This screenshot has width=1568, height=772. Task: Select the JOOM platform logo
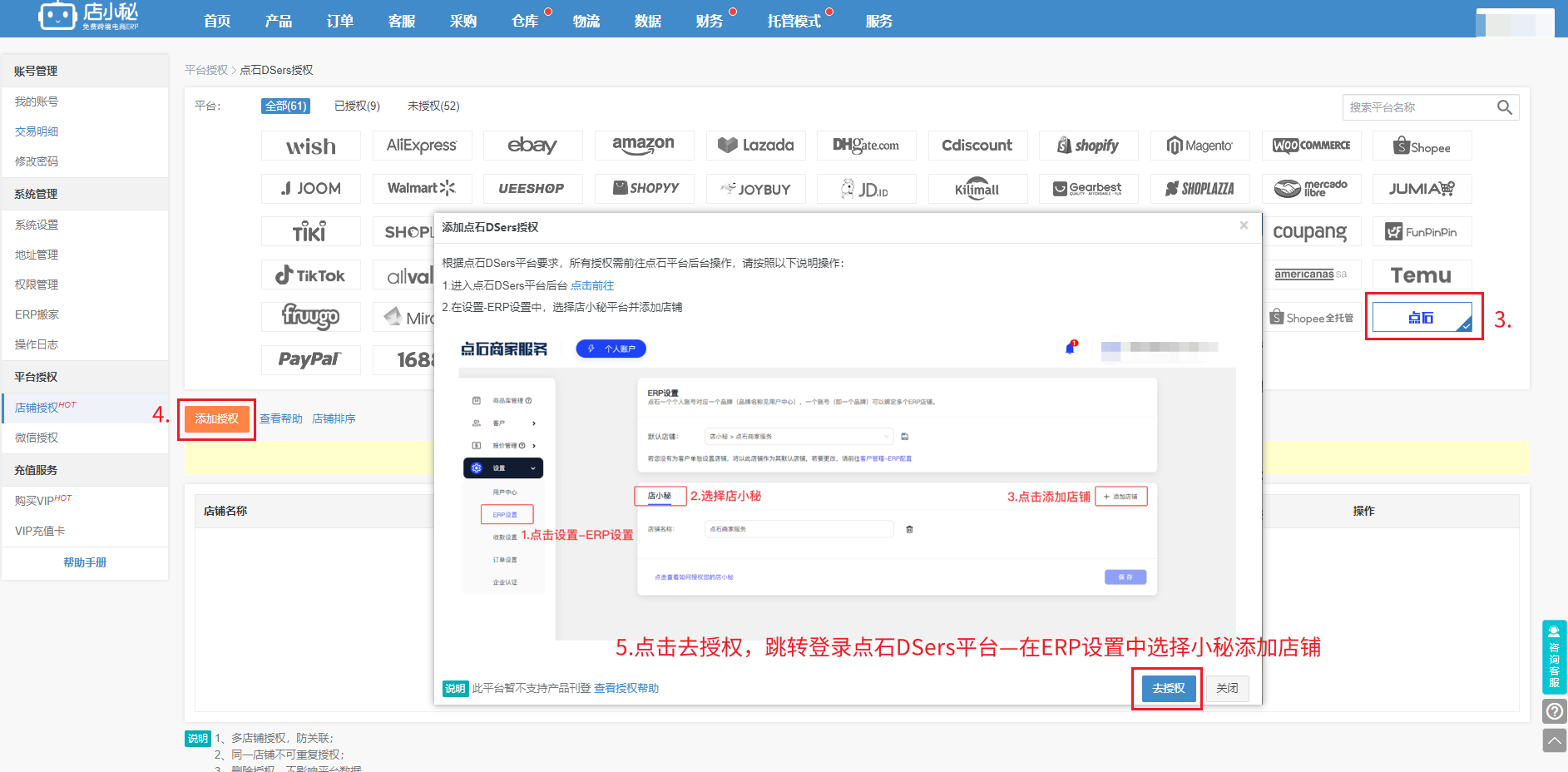(311, 189)
